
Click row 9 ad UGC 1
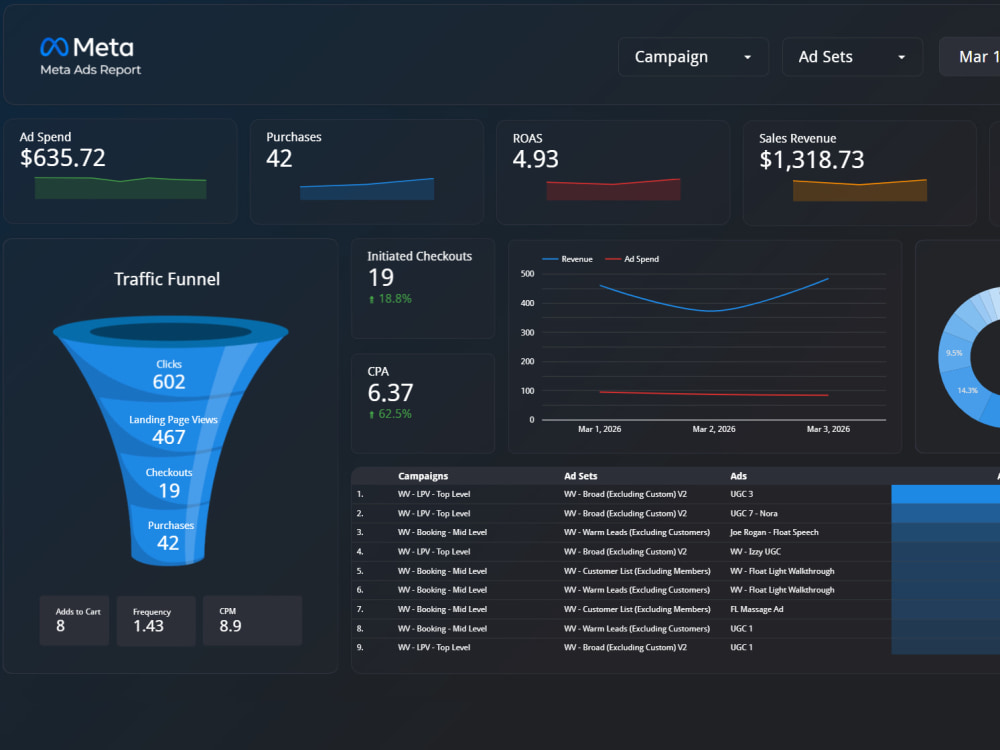point(741,647)
